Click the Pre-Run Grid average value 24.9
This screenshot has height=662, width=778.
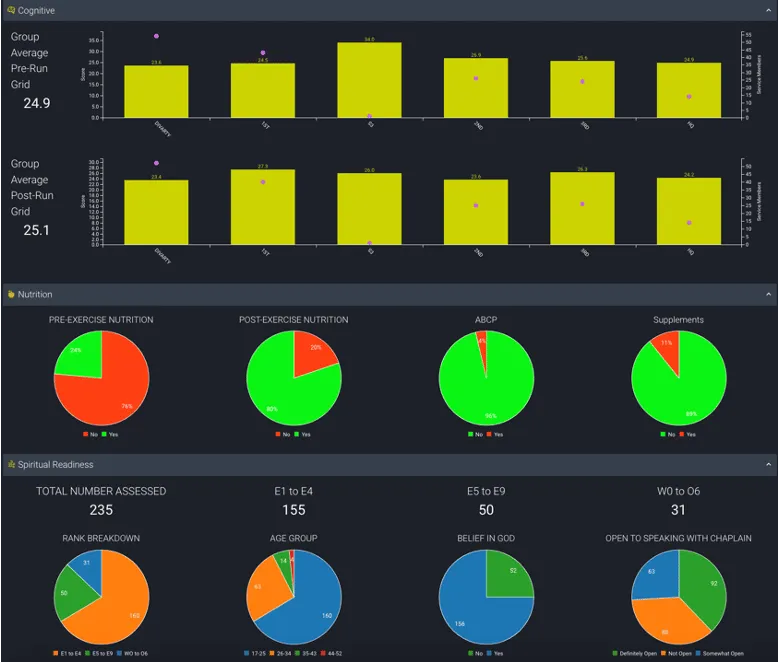[36, 103]
